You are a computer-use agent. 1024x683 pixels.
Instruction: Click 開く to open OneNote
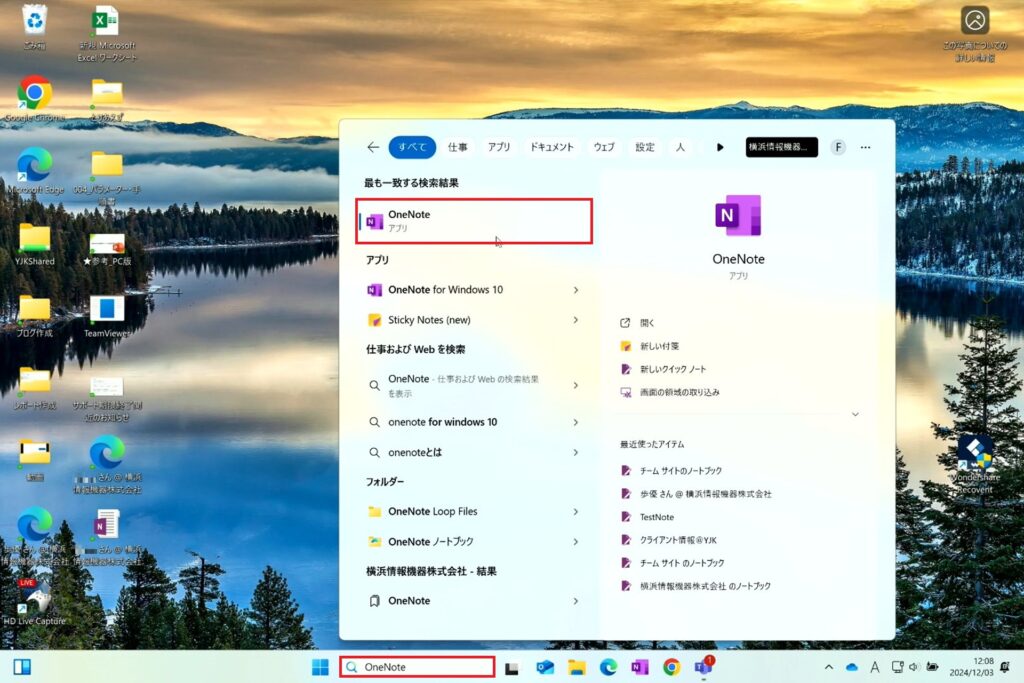(x=647, y=323)
